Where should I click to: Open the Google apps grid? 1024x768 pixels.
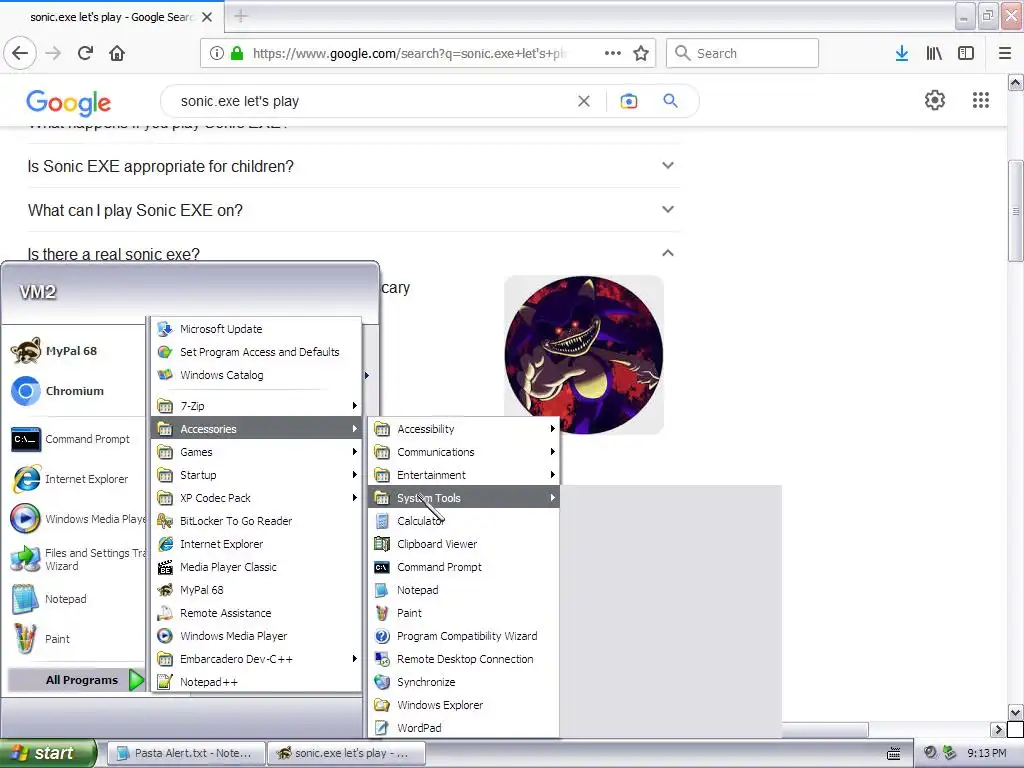[980, 100]
